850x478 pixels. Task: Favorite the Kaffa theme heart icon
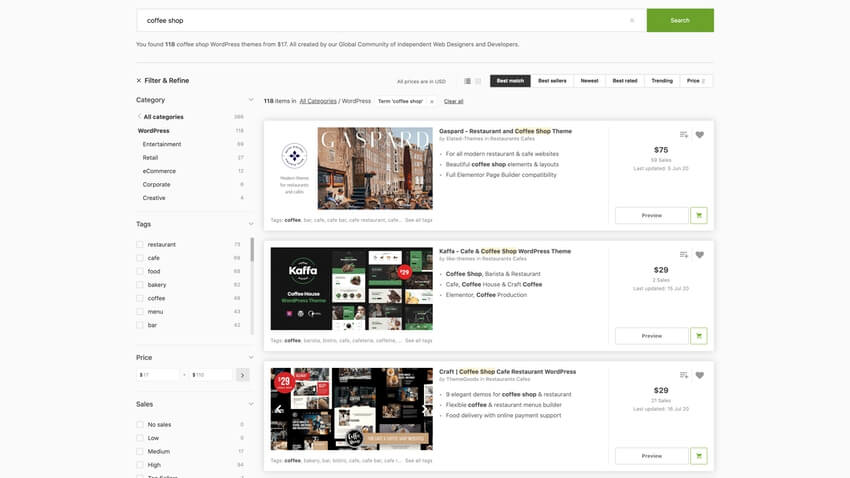(x=700, y=255)
